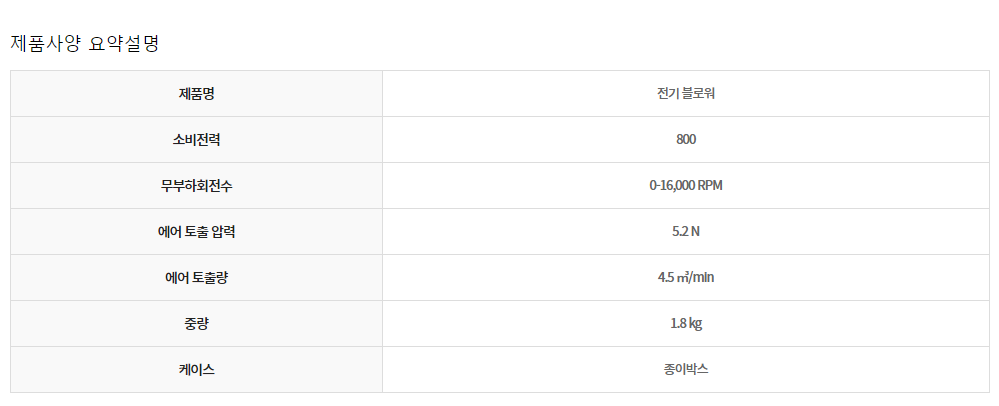Select the 무부하회전수 label cell

(x=196, y=185)
